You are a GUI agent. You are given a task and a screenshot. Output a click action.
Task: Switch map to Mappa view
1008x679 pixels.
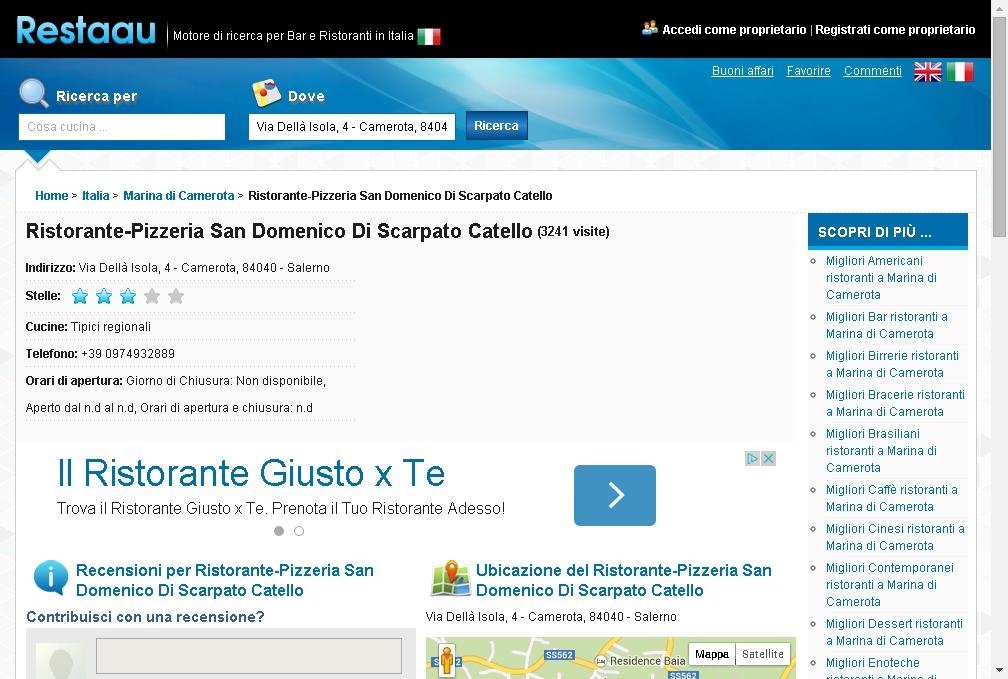click(712, 654)
